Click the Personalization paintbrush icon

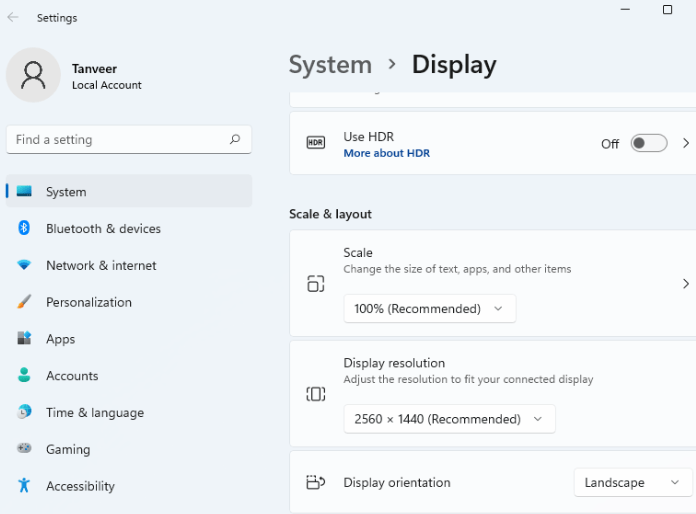click(24, 302)
